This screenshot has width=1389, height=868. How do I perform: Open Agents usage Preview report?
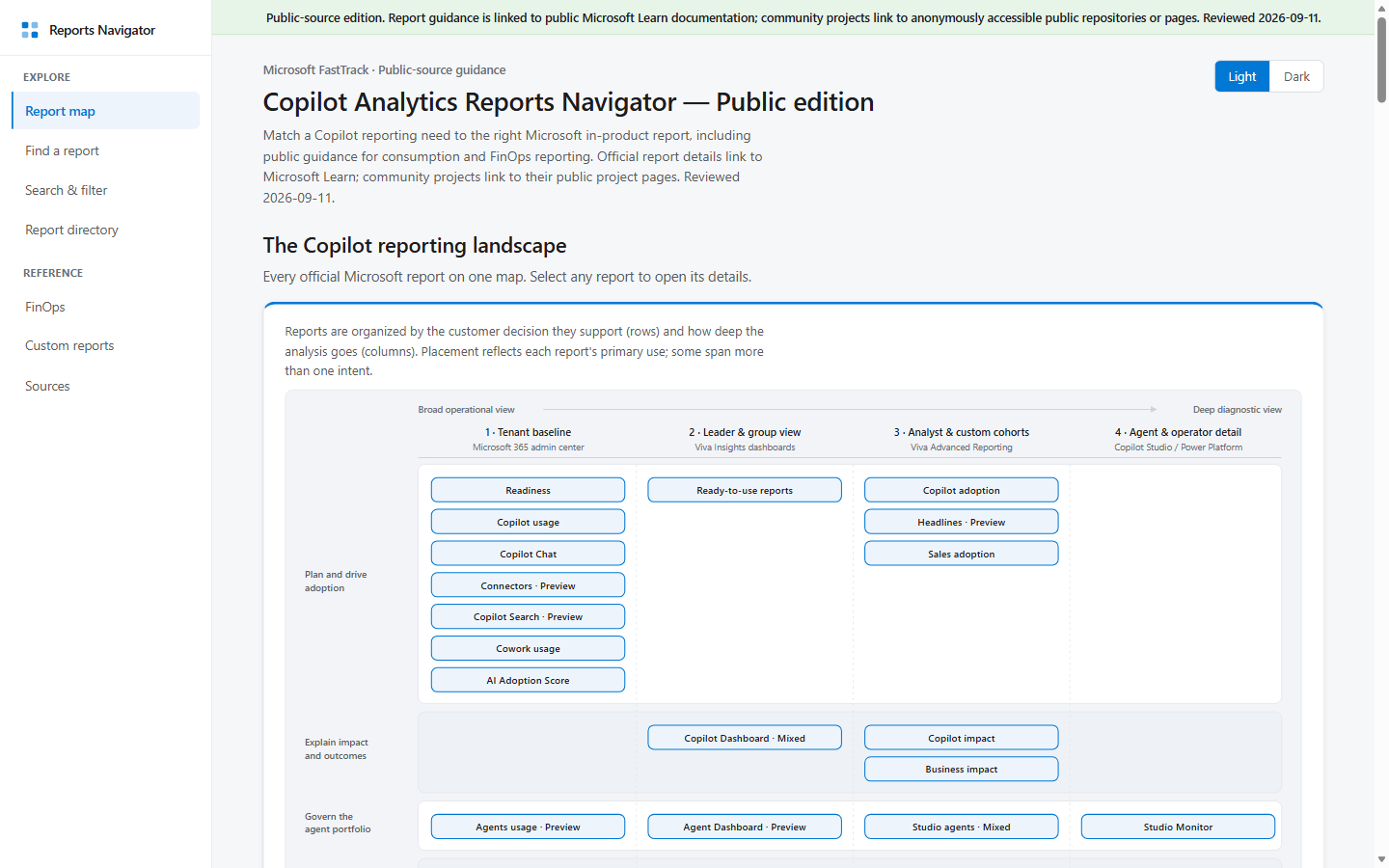click(x=528, y=827)
